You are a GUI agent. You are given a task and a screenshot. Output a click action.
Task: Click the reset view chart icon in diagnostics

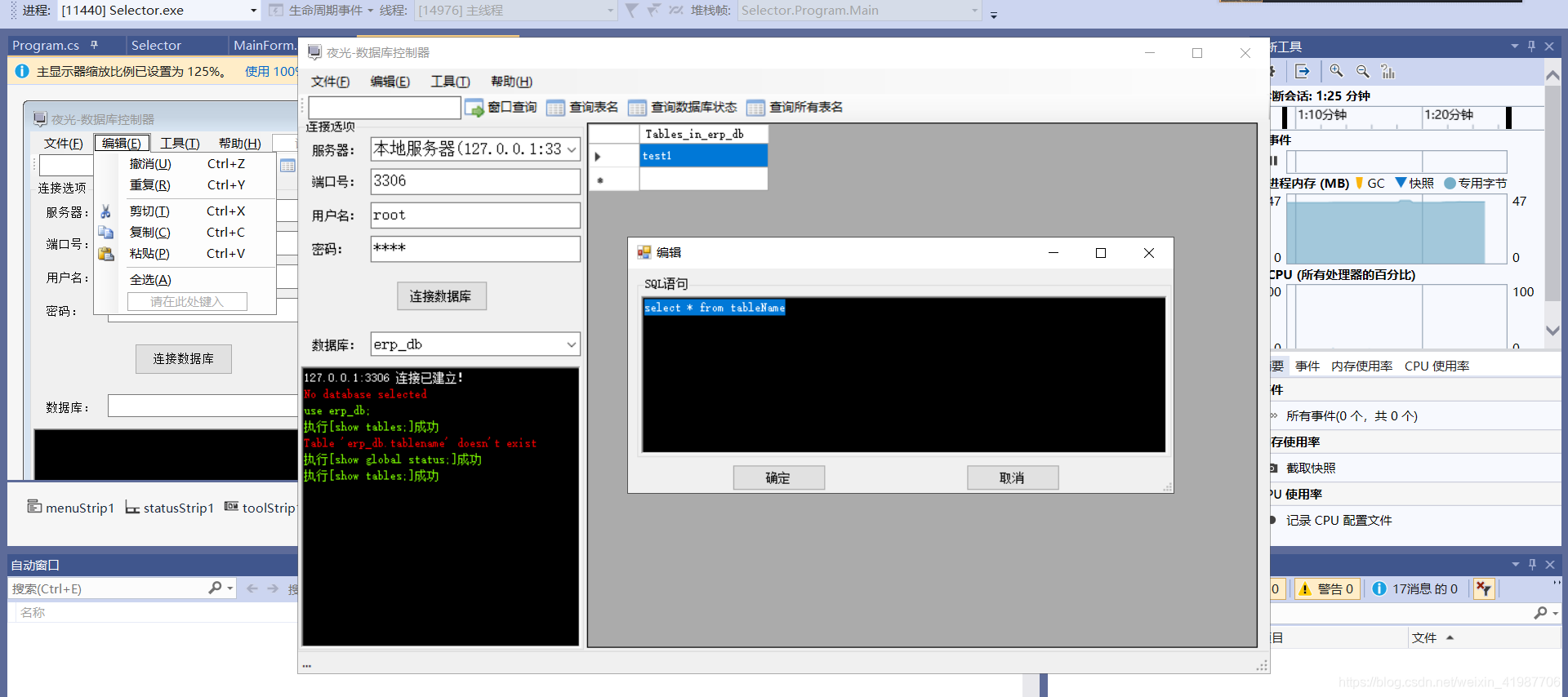(1388, 72)
